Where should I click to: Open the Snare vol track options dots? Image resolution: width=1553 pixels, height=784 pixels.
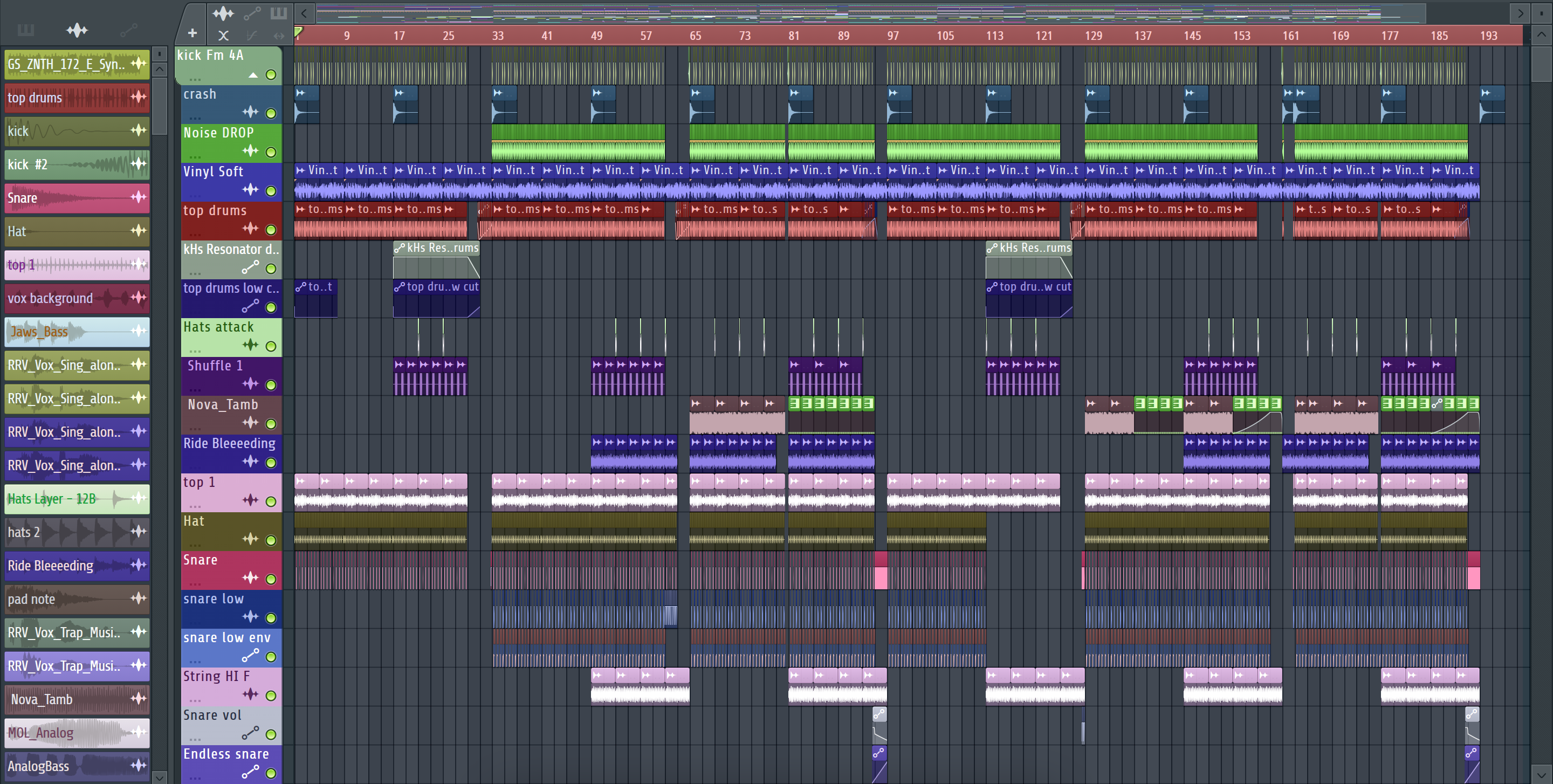[x=194, y=739]
